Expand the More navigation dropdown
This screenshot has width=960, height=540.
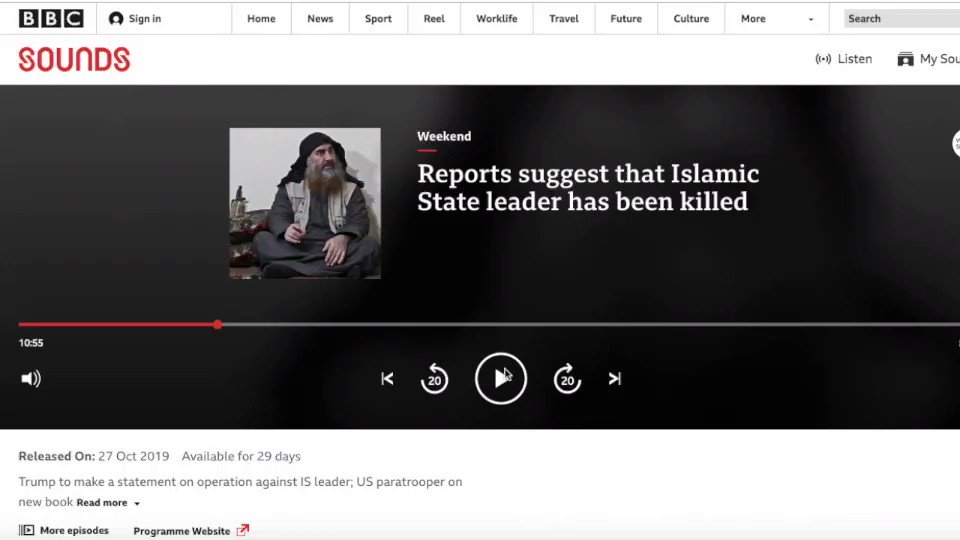[x=777, y=19]
